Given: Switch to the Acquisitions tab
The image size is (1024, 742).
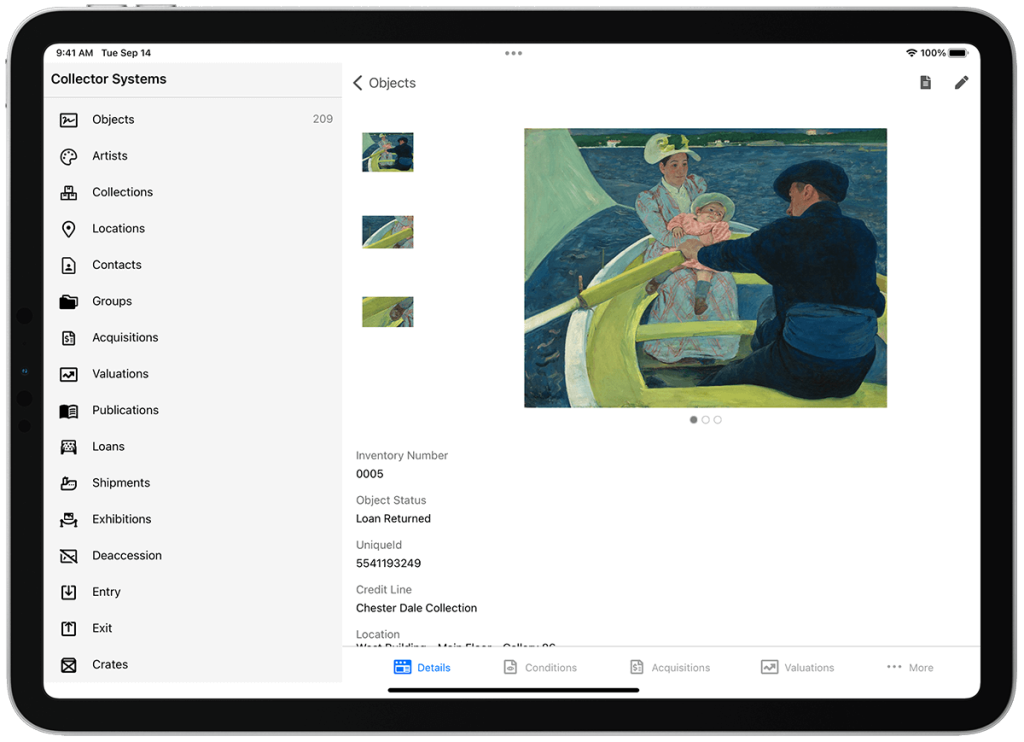Looking at the screenshot, I should (x=669, y=667).
